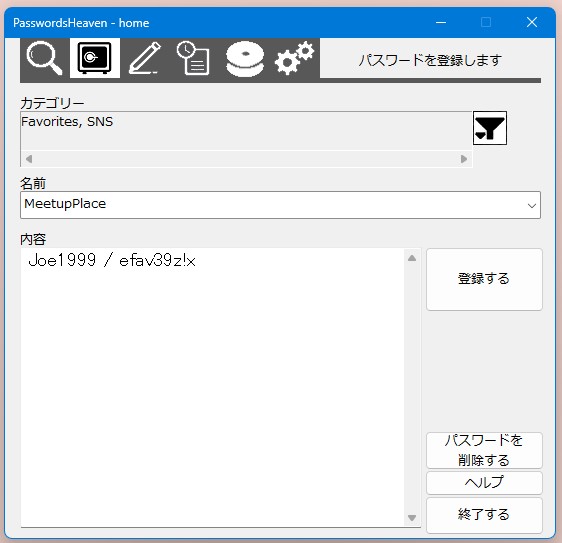Minimize the PasswordsHeaven window

[441, 23]
